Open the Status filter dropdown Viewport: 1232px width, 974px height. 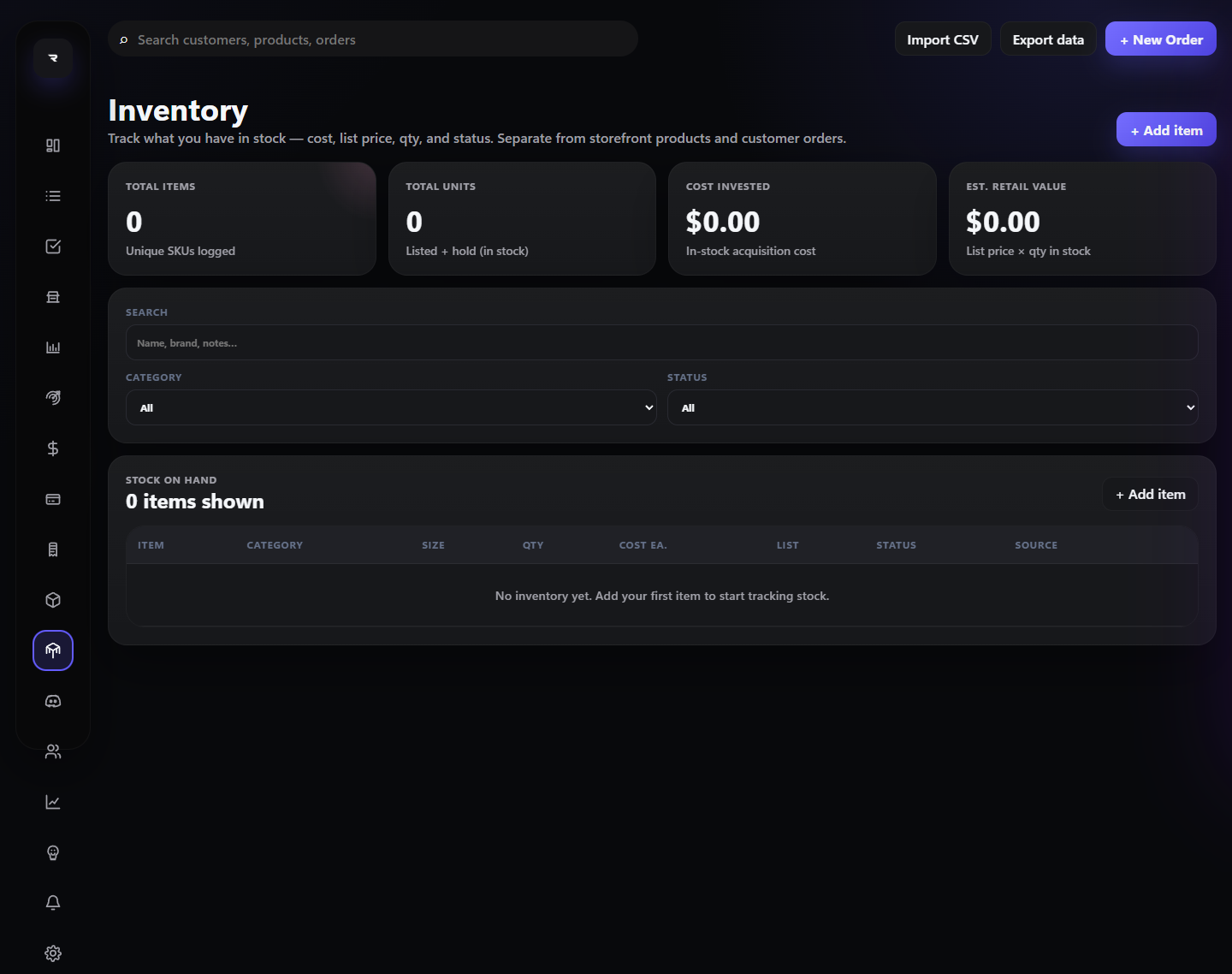[933, 407]
